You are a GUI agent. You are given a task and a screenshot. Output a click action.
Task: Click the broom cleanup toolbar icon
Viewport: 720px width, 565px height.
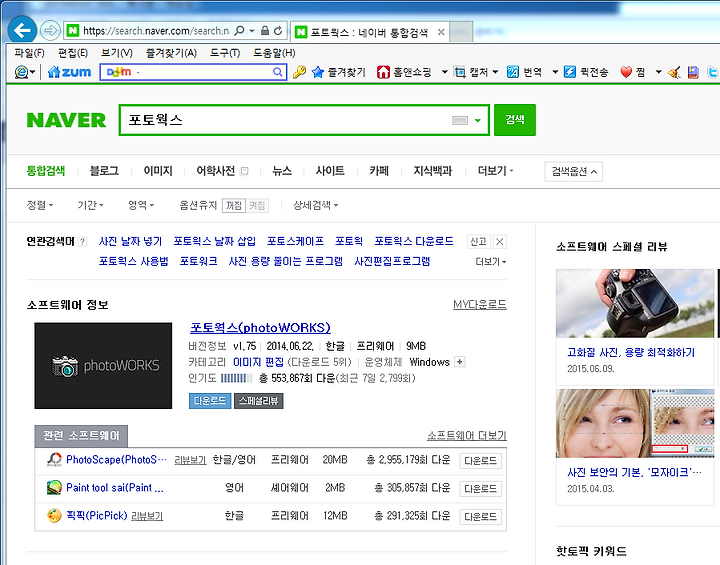674,72
